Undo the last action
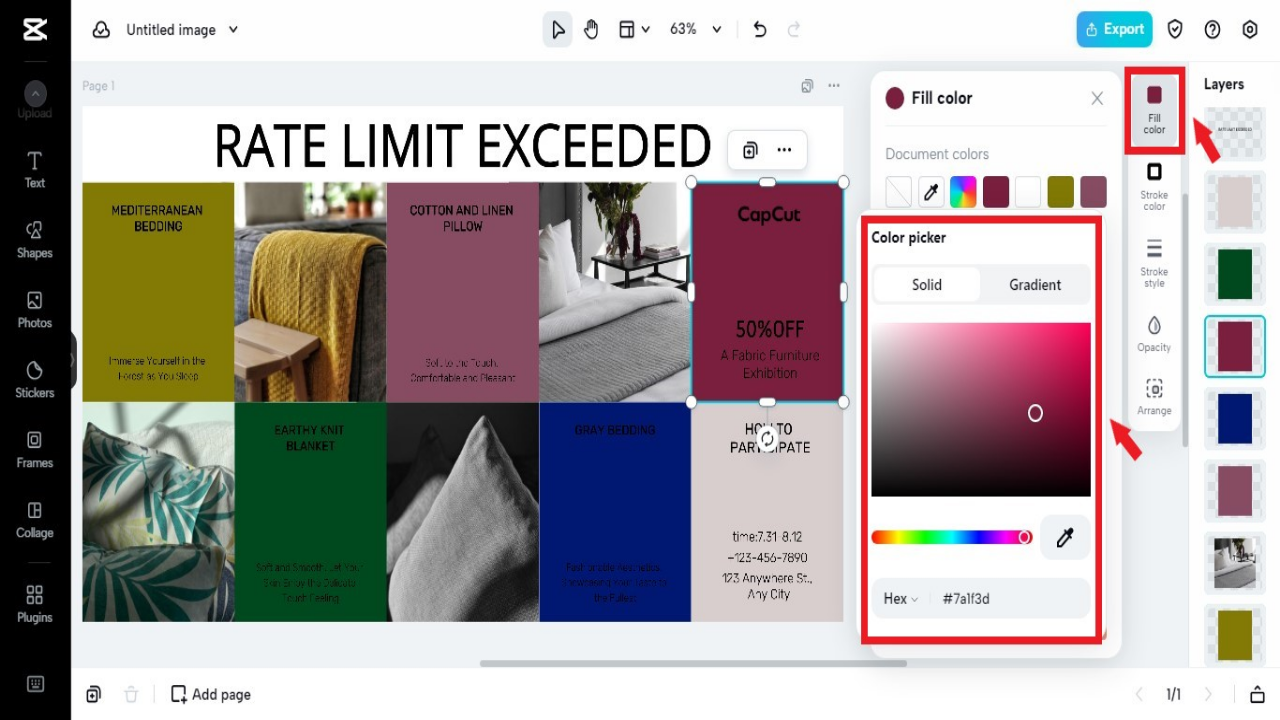 tap(759, 29)
